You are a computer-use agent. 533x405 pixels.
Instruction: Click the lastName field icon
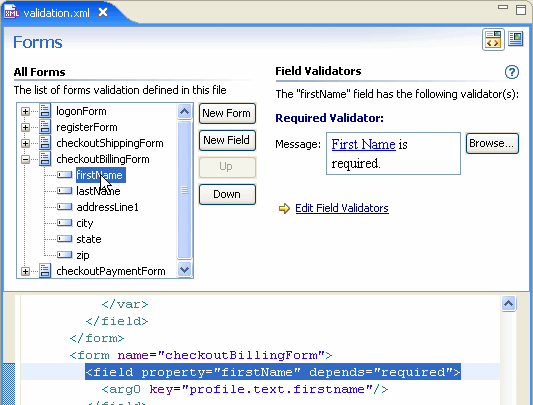pyautogui.click(x=64, y=191)
